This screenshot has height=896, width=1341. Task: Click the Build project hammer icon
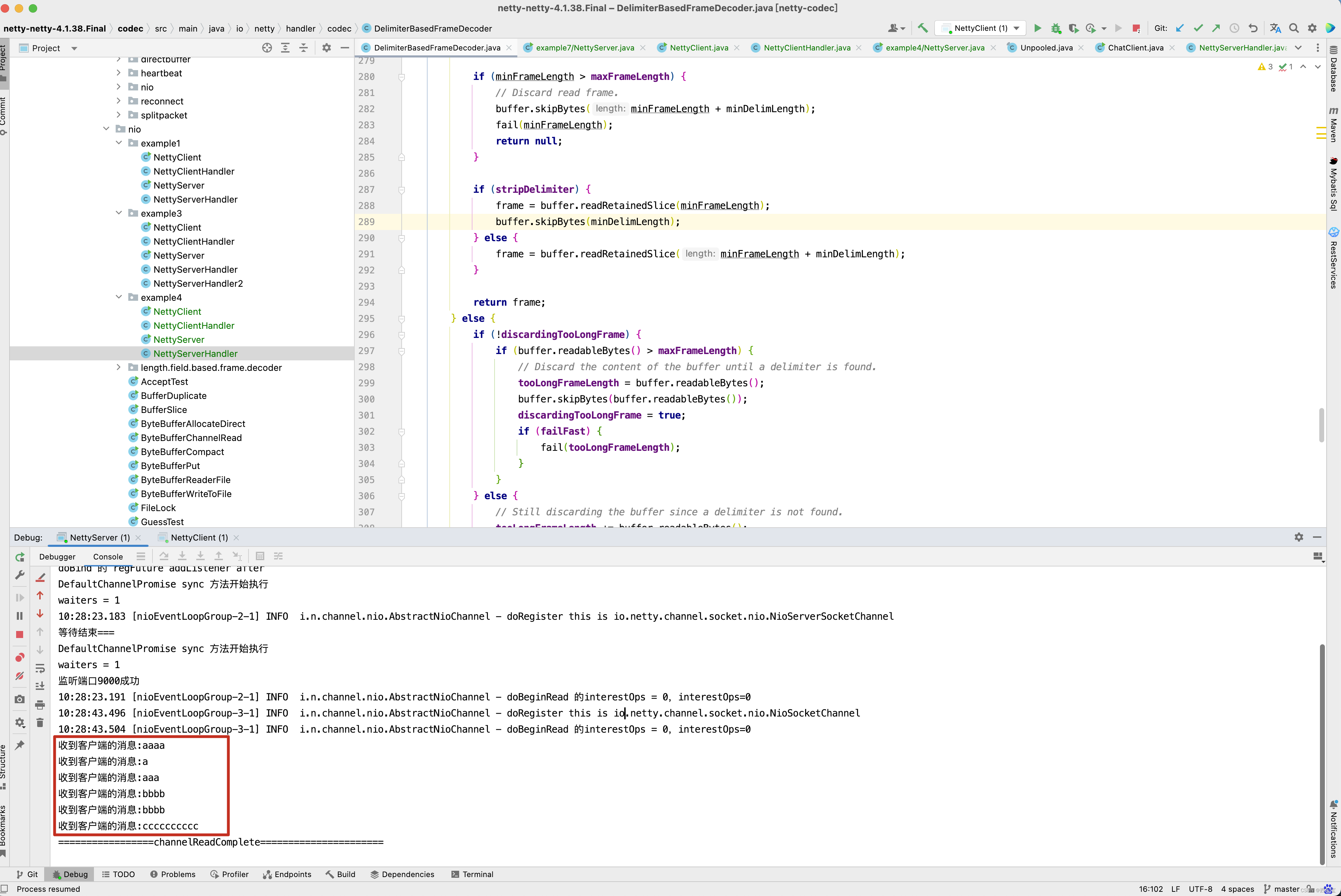[x=922, y=28]
